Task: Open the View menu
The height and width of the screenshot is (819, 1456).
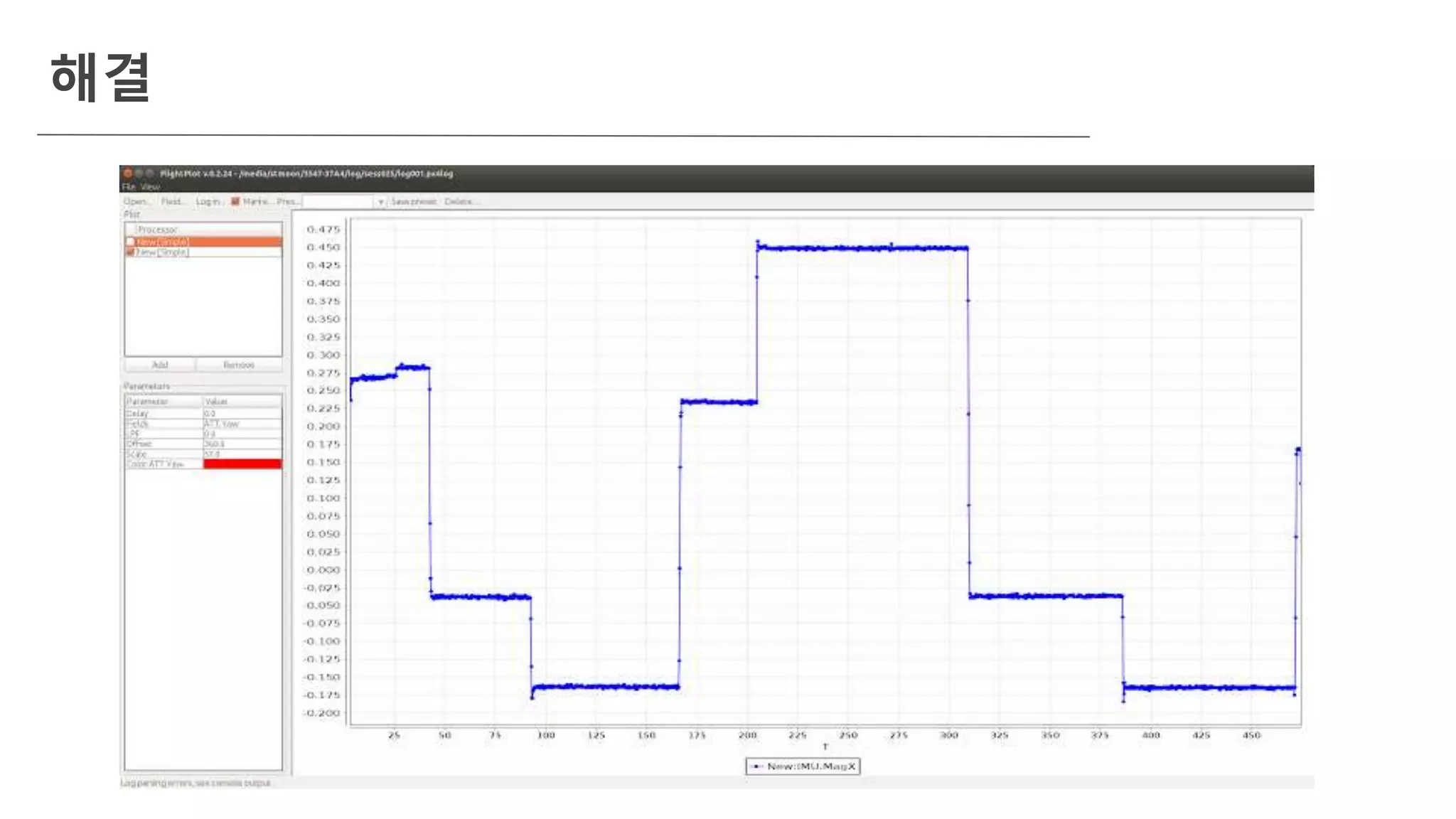Action: [150, 187]
